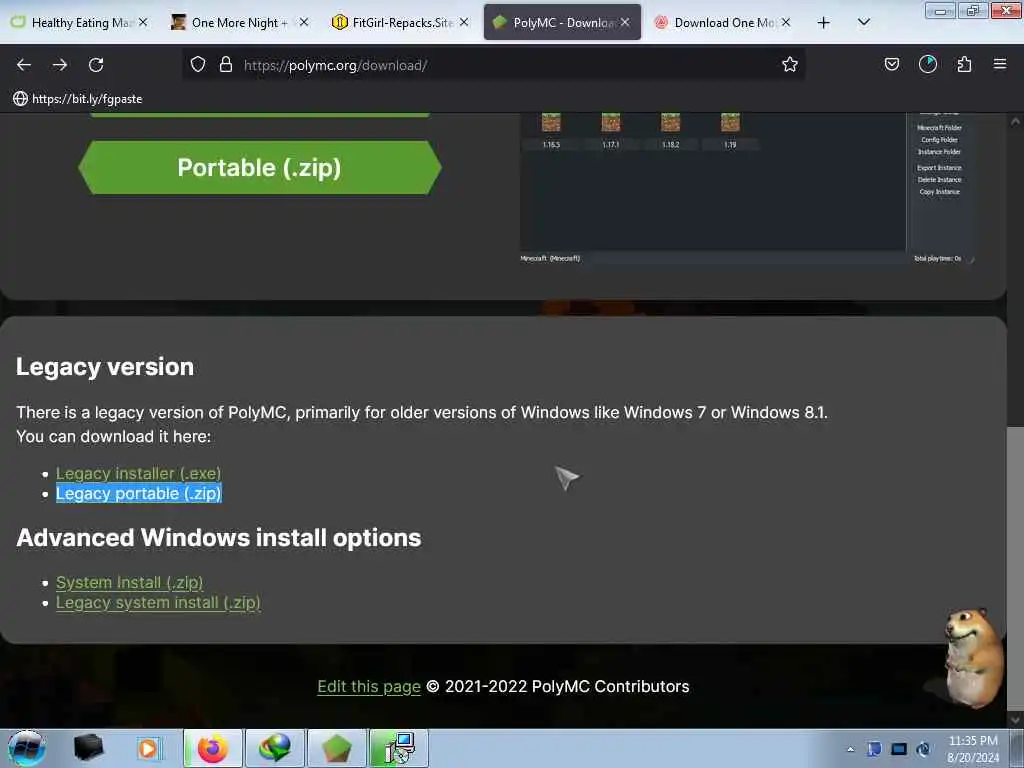Open the Firefox hamburger menu

click(1000, 65)
